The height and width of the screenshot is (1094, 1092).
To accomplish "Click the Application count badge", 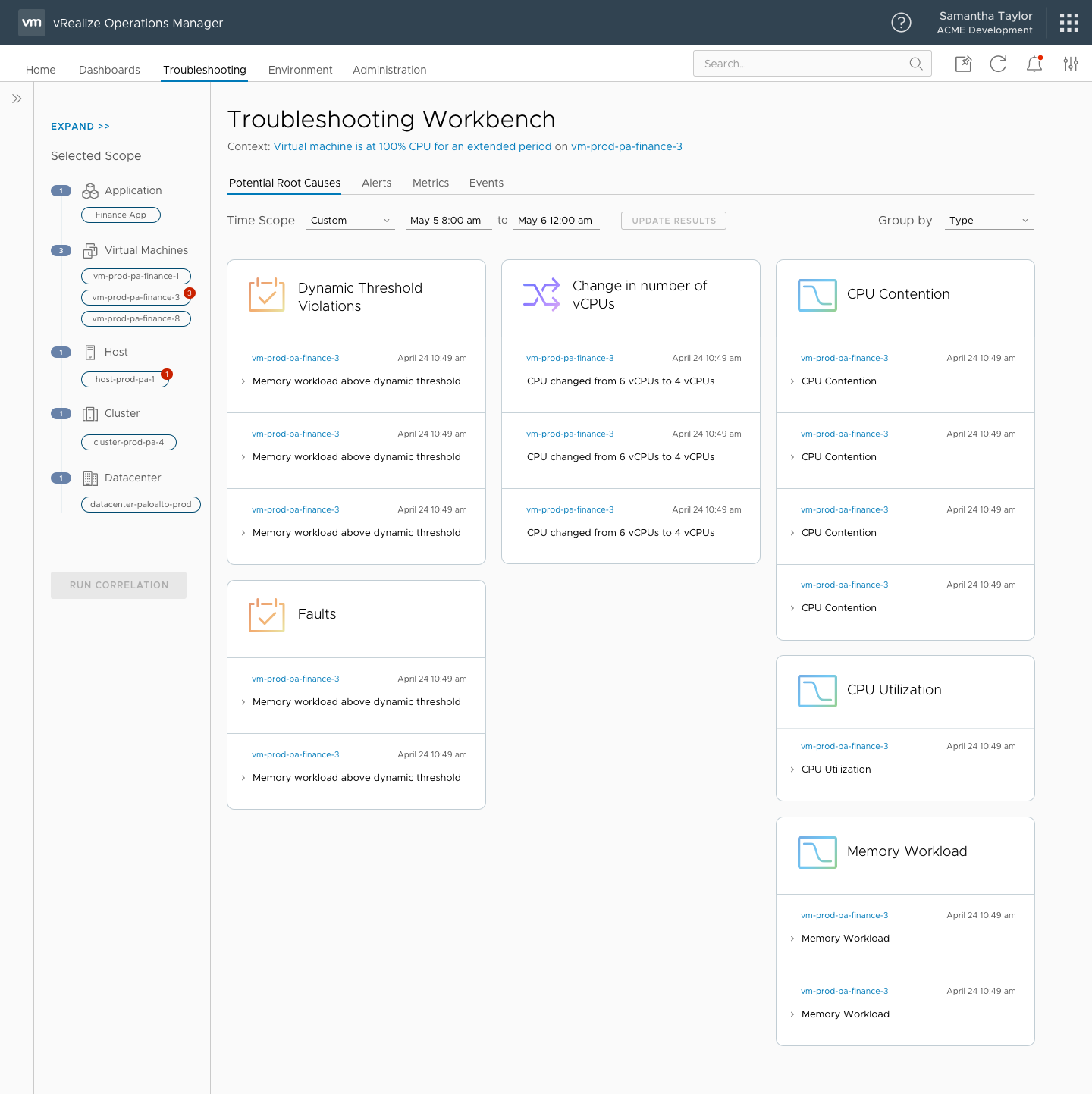I will tap(61, 190).
